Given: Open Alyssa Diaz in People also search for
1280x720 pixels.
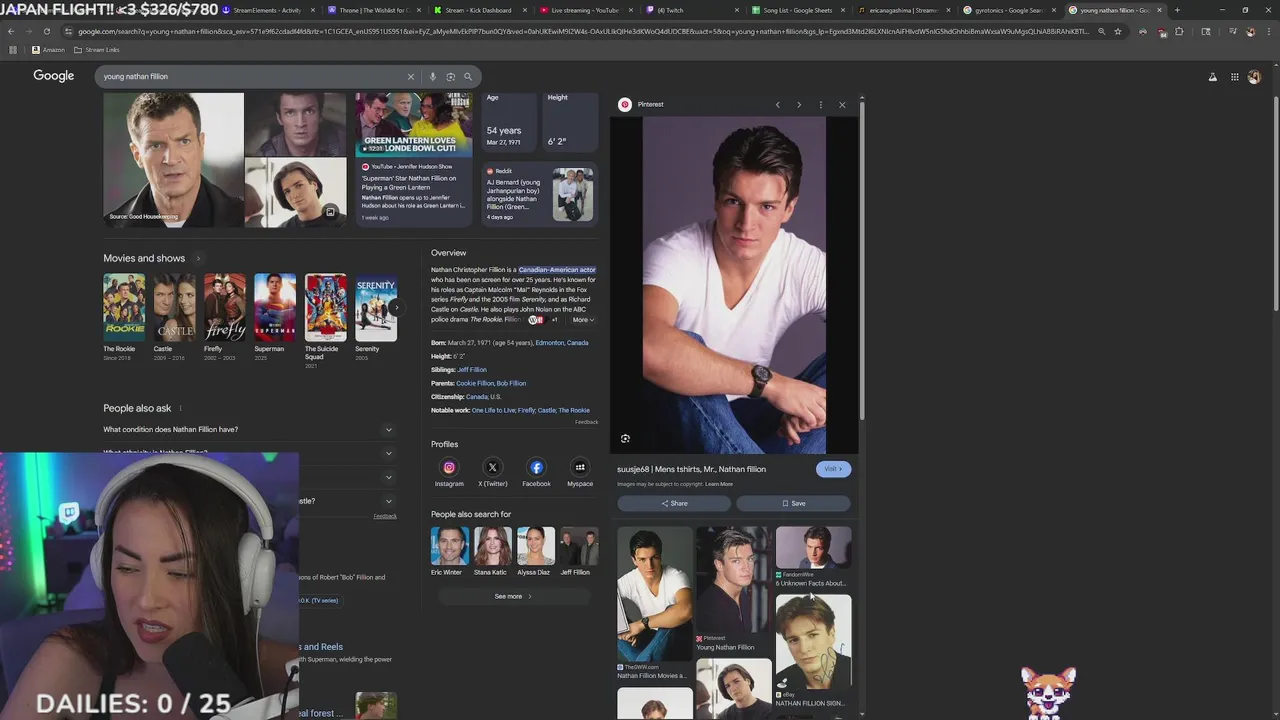Looking at the screenshot, I should coord(535,552).
